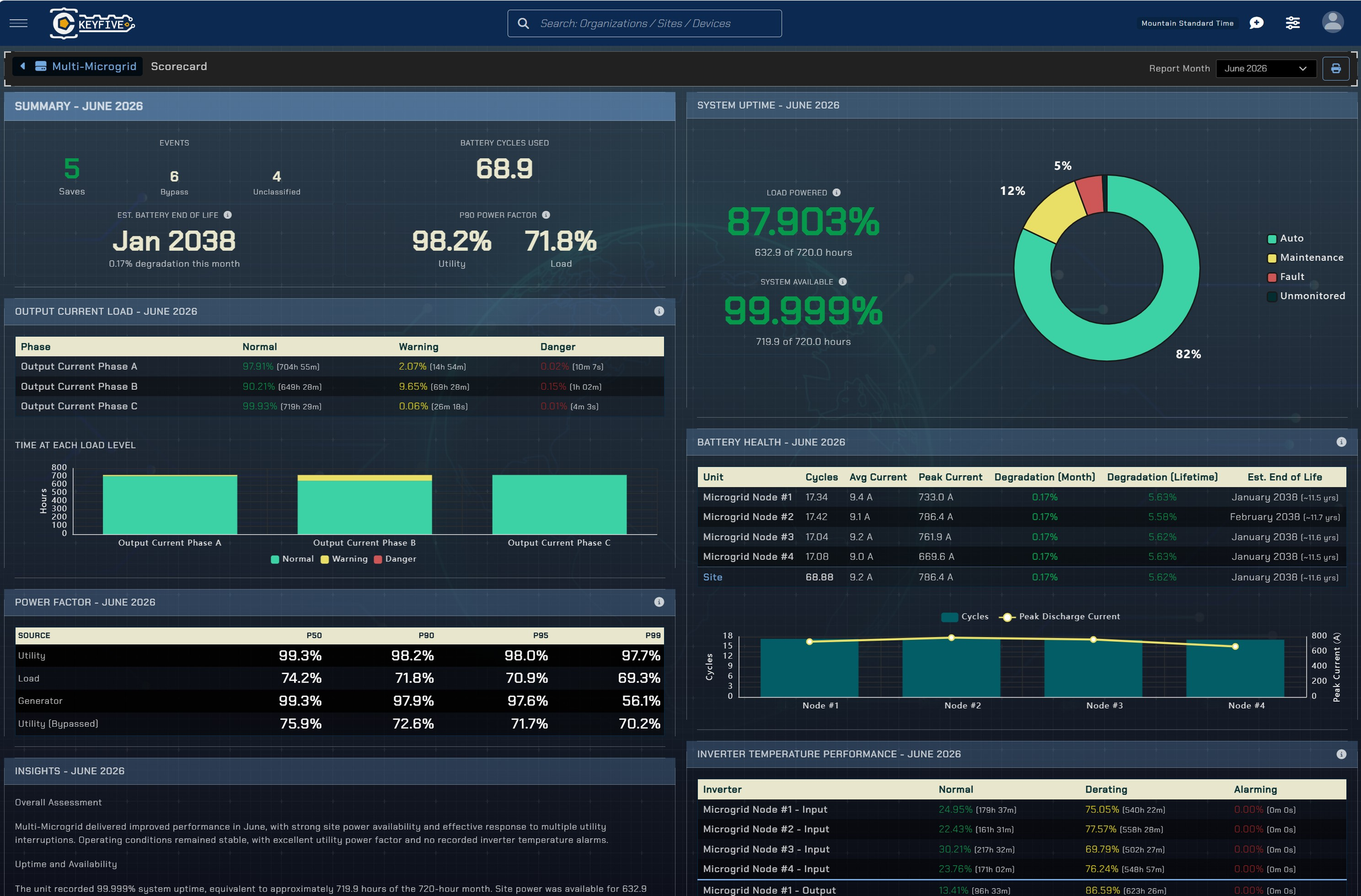
Task: Click the Utility (Bypassed) row
Action: pyautogui.click(x=340, y=724)
